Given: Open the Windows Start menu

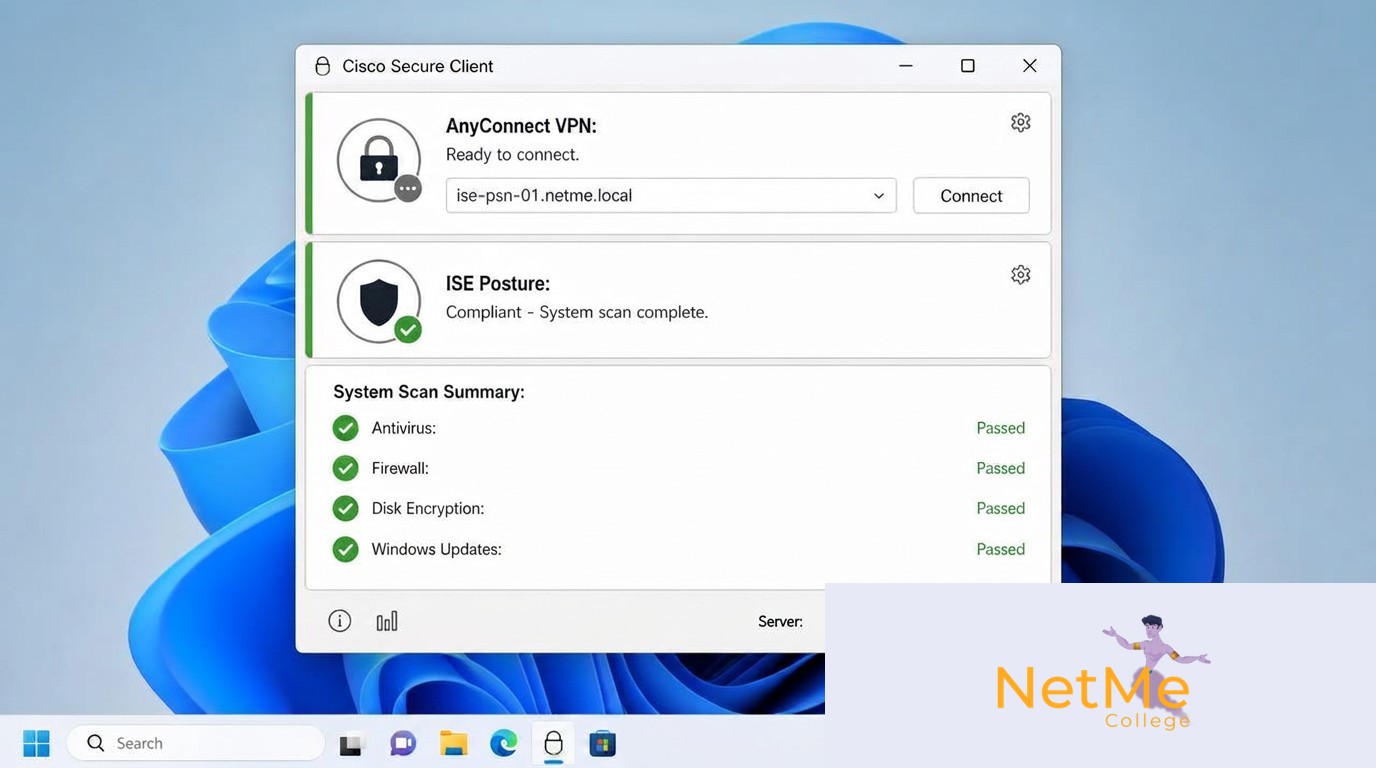Looking at the screenshot, I should 36,743.
